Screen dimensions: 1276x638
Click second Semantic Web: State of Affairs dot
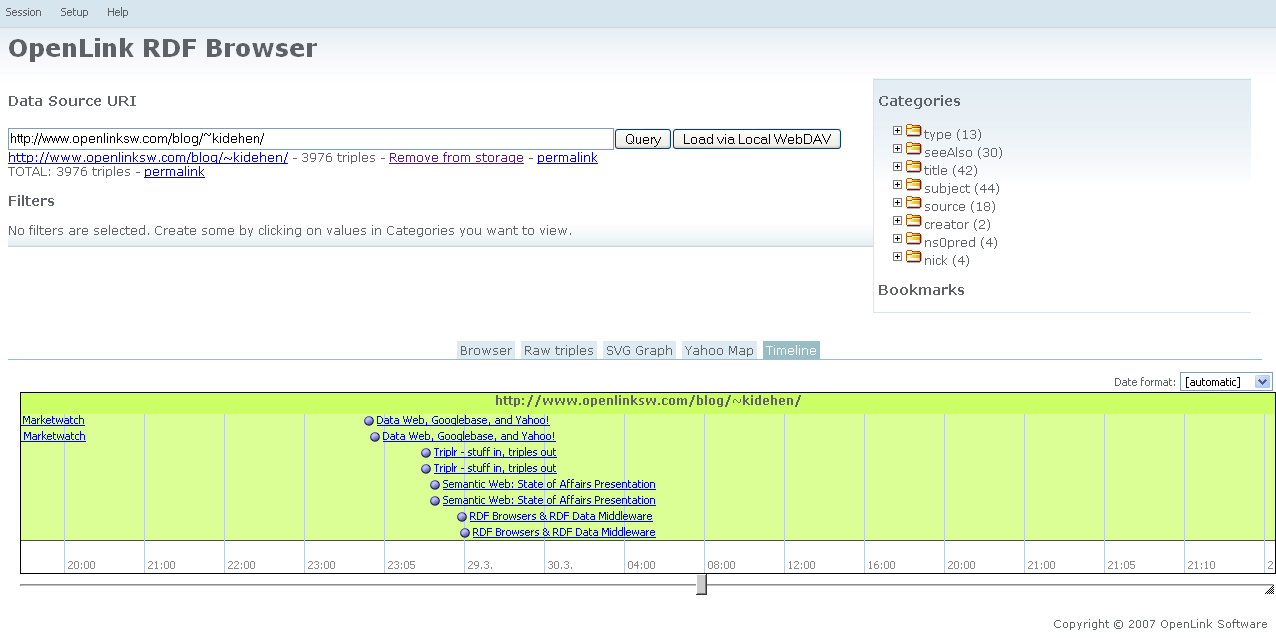pyautogui.click(x=435, y=501)
